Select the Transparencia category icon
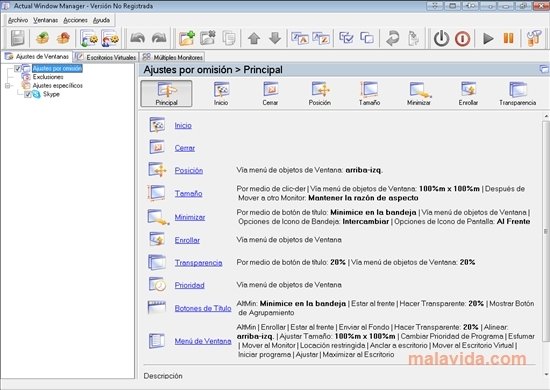Screen dimensions: 550x390 pos(518,94)
